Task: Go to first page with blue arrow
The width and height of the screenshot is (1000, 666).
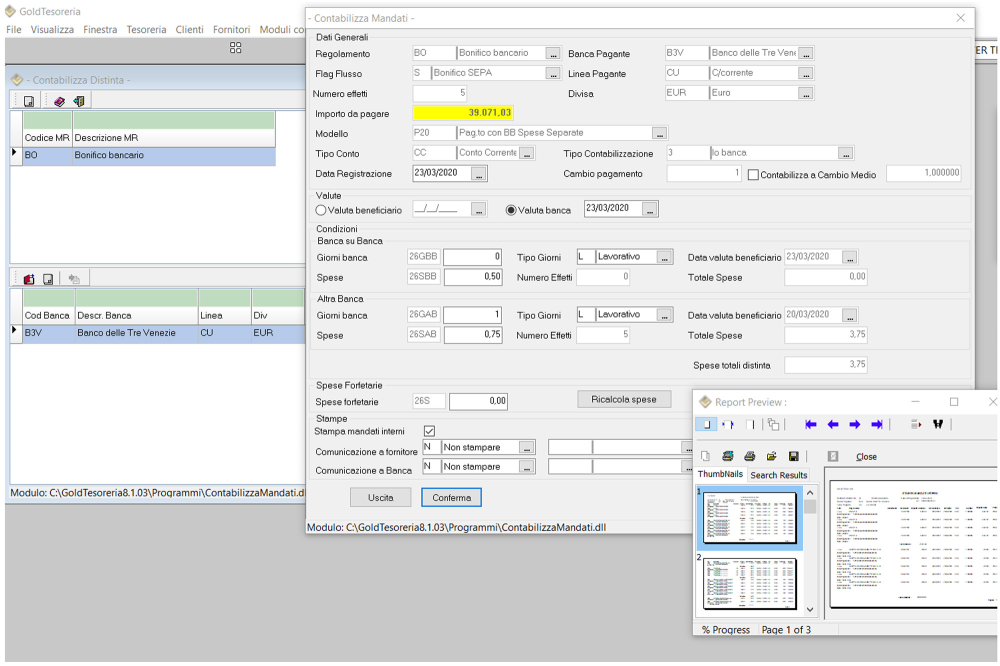Action: [x=811, y=424]
